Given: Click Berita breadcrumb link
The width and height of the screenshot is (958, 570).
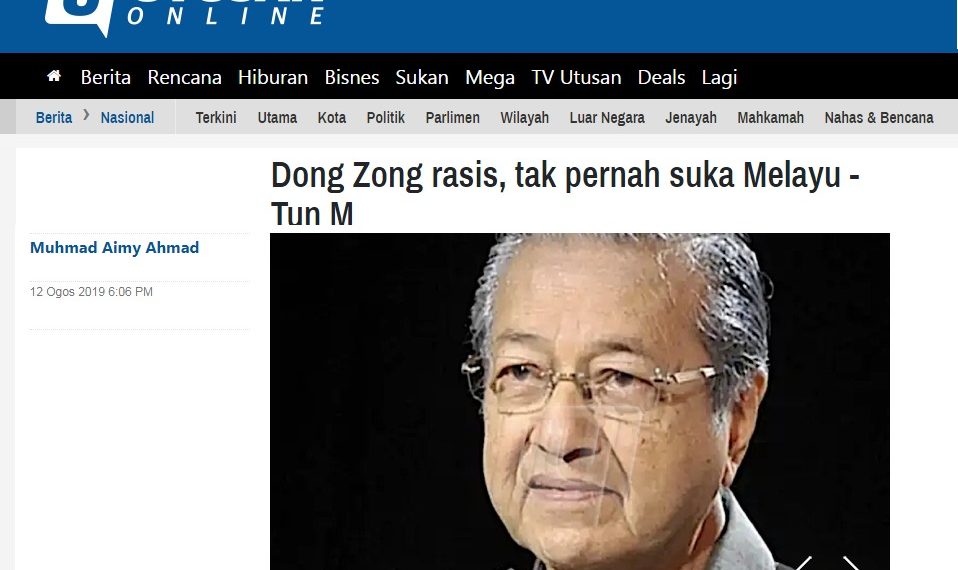Looking at the screenshot, I should pos(54,117).
